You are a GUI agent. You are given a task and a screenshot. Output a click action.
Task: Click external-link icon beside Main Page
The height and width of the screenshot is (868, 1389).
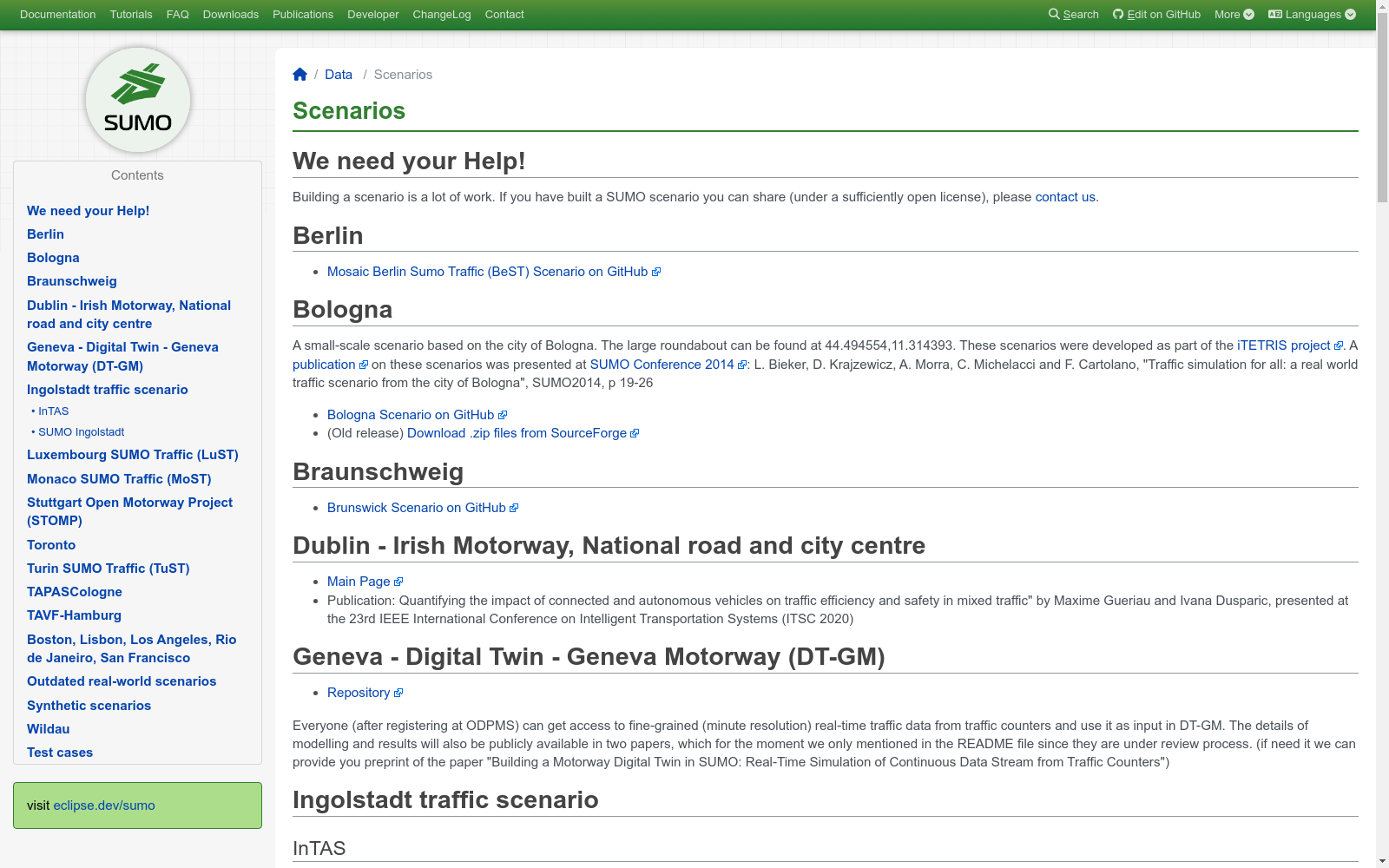(398, 582)
